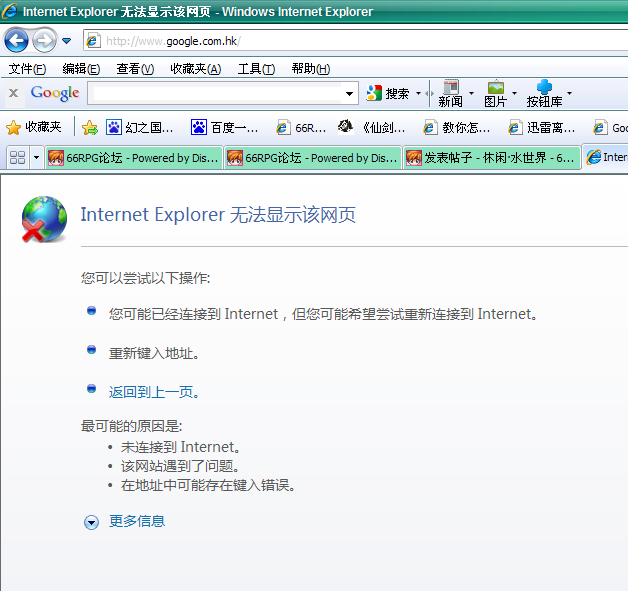This screenshot has width=628, height=591.
Task: Open the 《仙剑 favorite link
Action: coord(372,128)
